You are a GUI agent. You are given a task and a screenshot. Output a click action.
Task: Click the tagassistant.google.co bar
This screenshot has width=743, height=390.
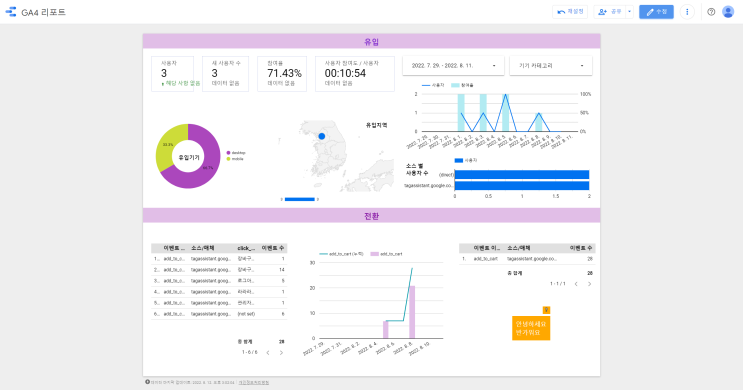click(522, 186)
